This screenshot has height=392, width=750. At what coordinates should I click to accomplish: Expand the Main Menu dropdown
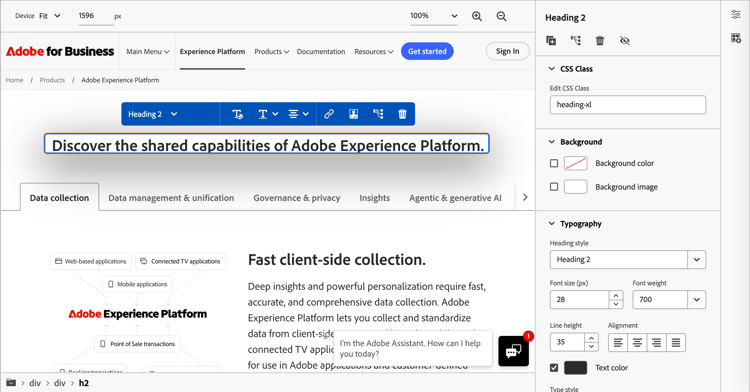[x=148, y=52]
